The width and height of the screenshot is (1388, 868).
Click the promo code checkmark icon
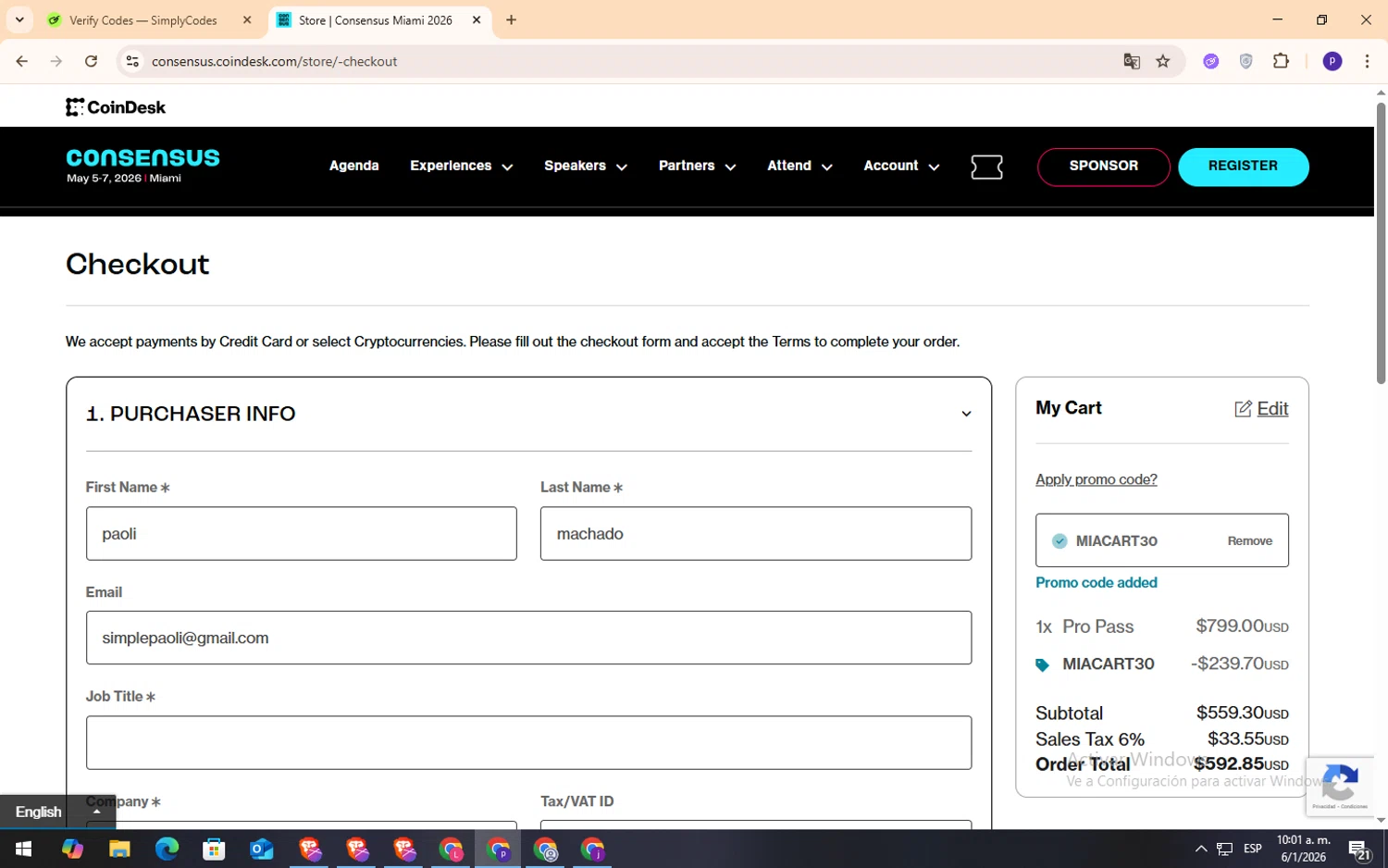1060,541
